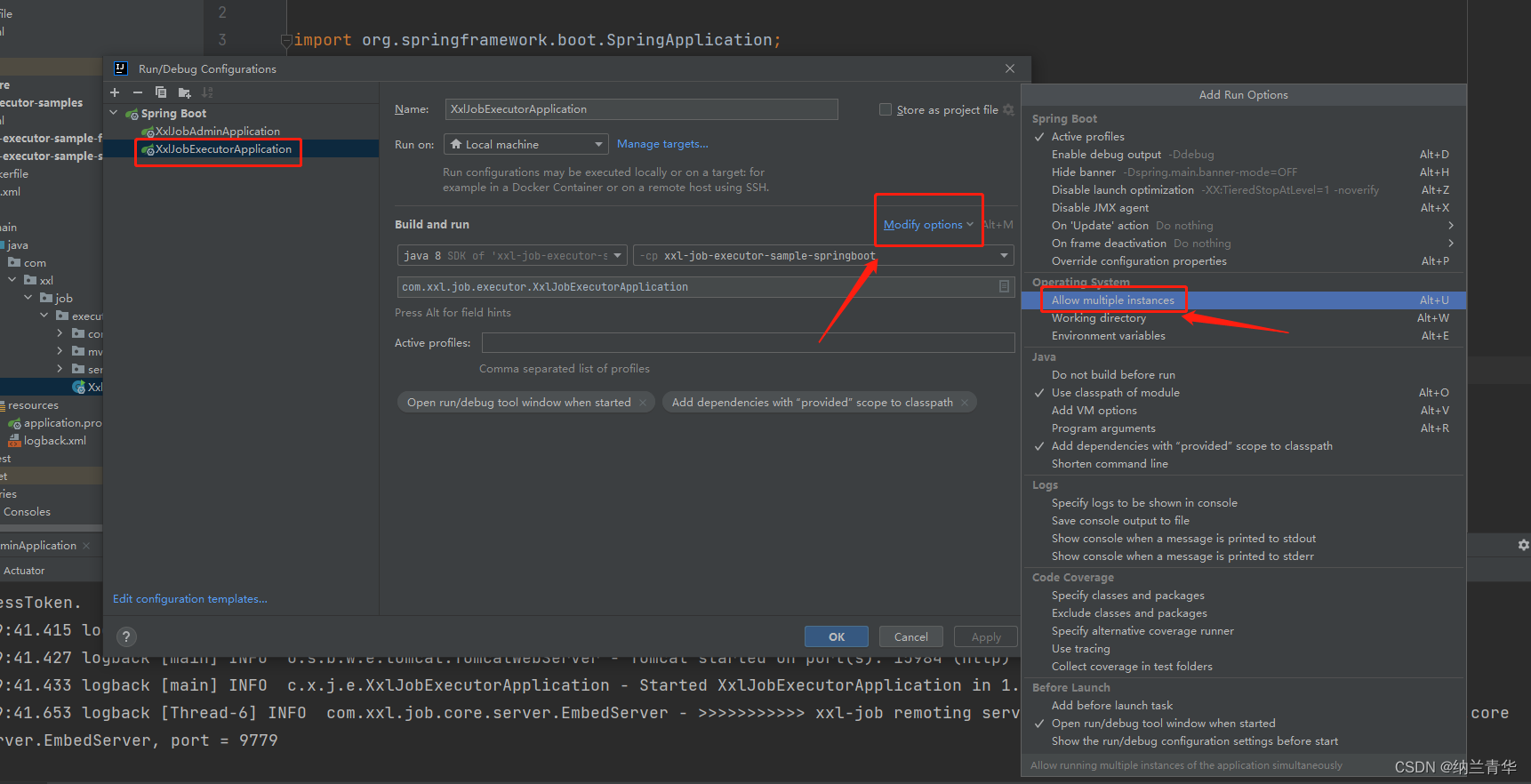Open logback.xml in the project tree
The height and width of the screenshot is (784, 1531).
(x=55, y=441)
